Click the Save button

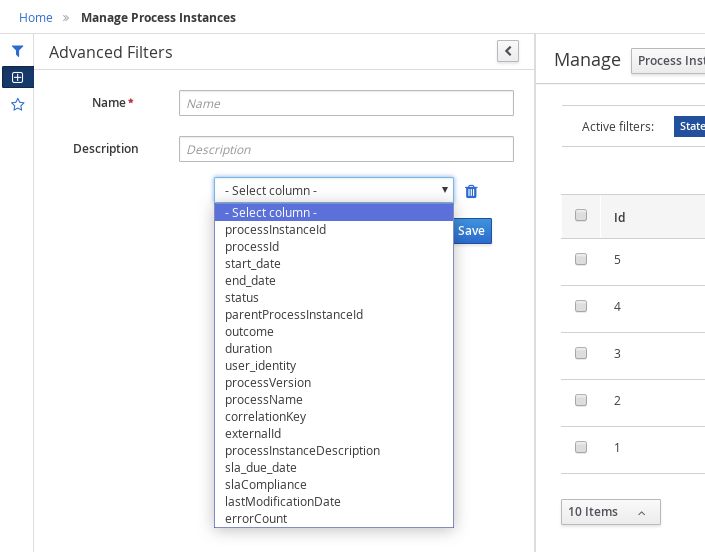click(472, 231)
